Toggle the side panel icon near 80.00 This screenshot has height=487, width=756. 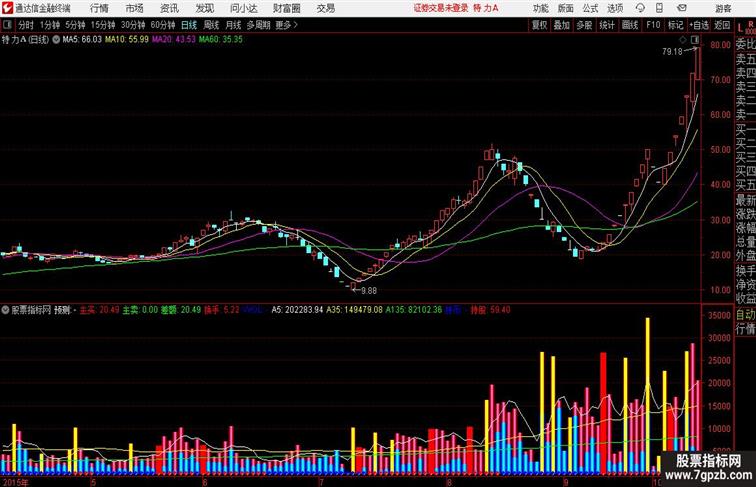695,40
